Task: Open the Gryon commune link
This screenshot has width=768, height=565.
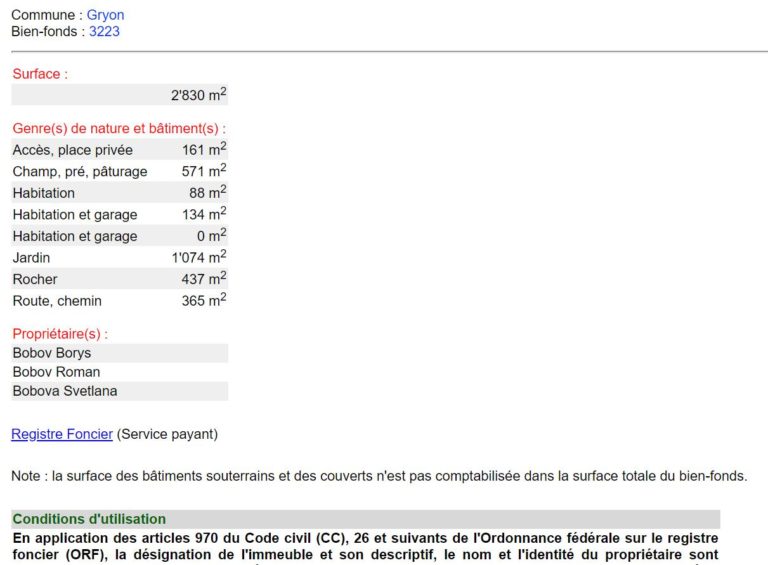Action: [x=105, y=15]
